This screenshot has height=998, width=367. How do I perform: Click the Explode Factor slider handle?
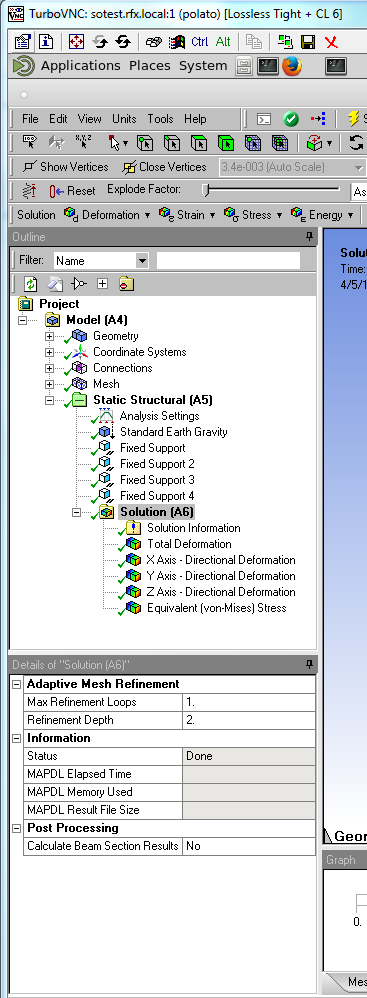[205, 190]
